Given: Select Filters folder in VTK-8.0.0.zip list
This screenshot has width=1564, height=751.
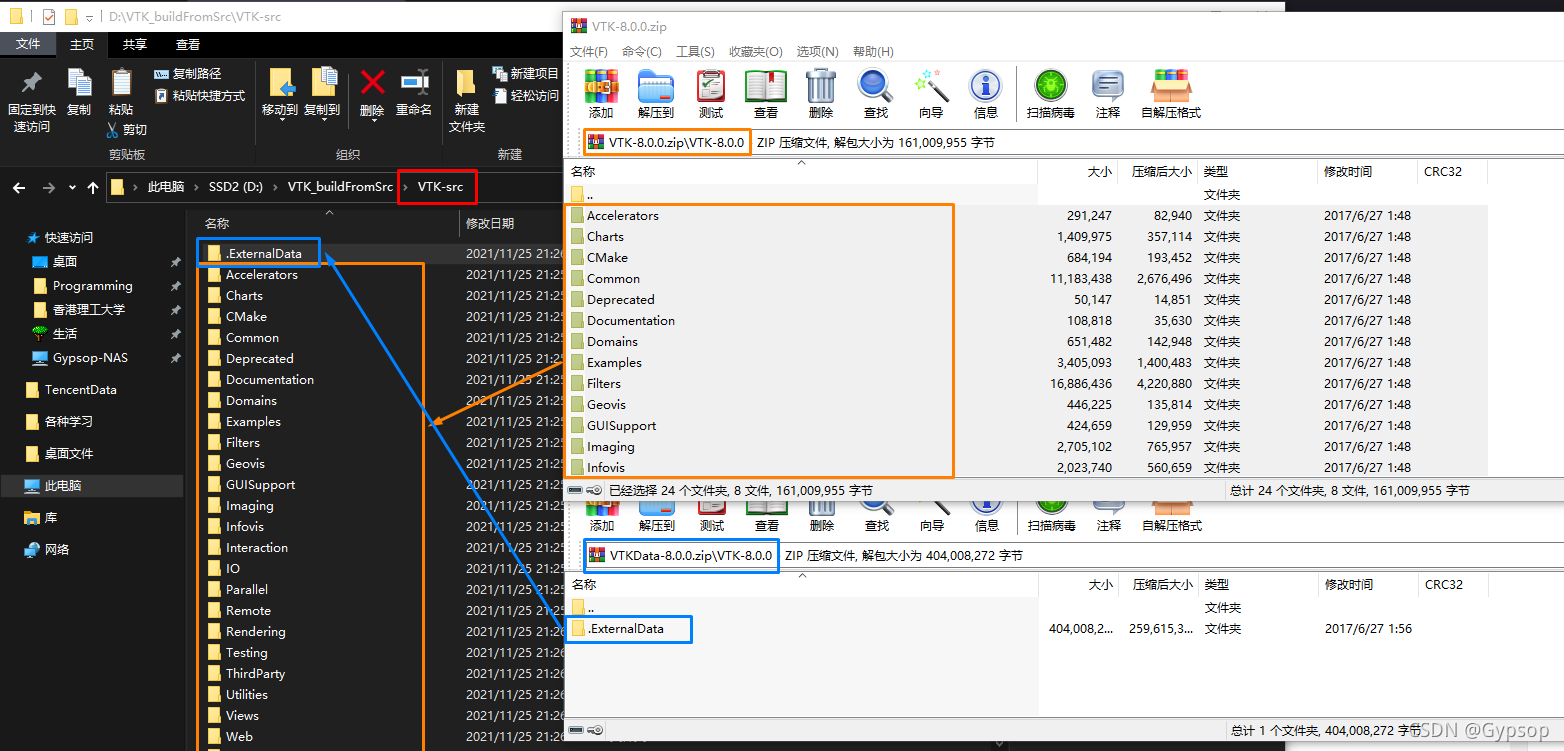Looking at the screenshot, I should point(603,384).
